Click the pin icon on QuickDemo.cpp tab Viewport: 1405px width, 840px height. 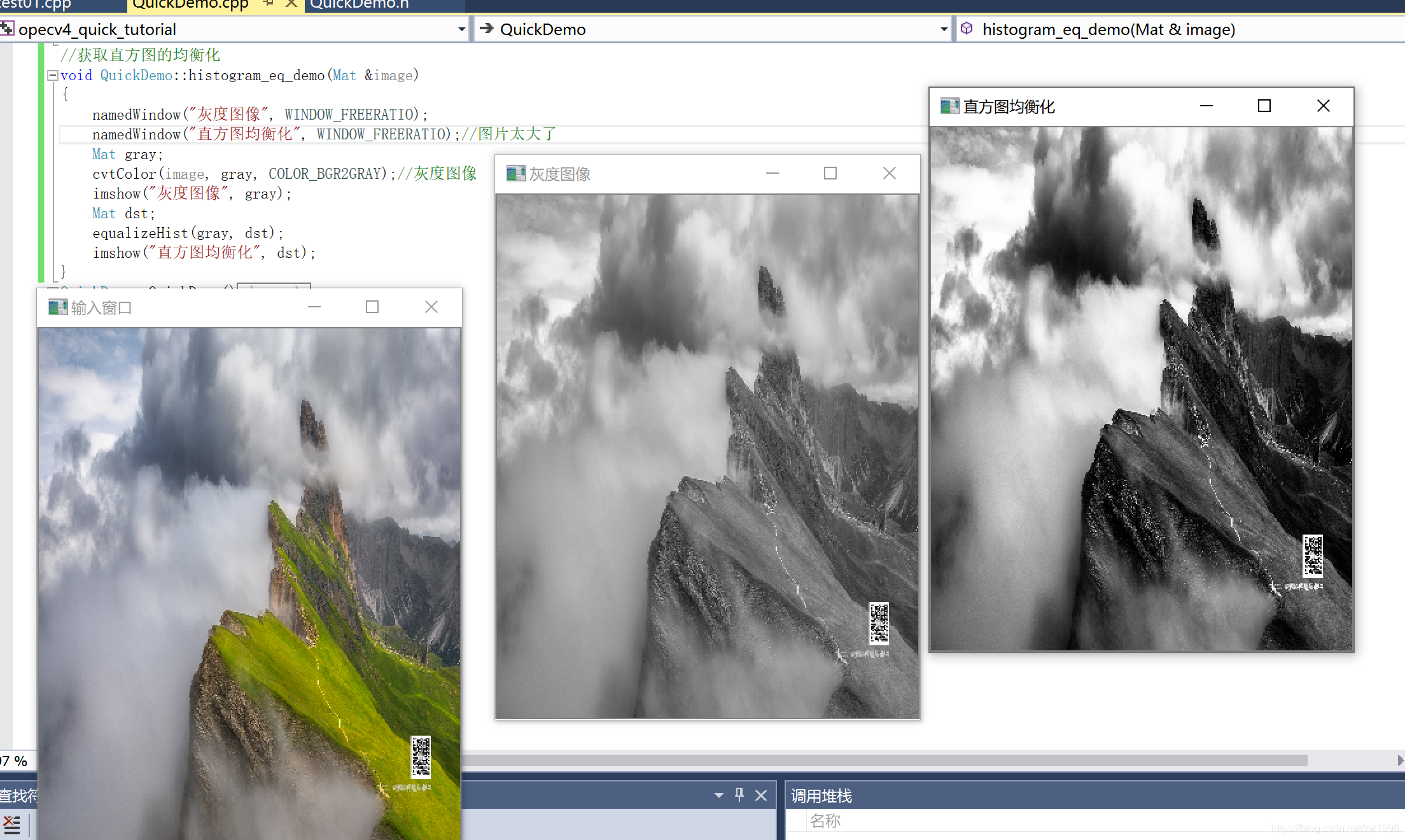click(x=268, y=4)
